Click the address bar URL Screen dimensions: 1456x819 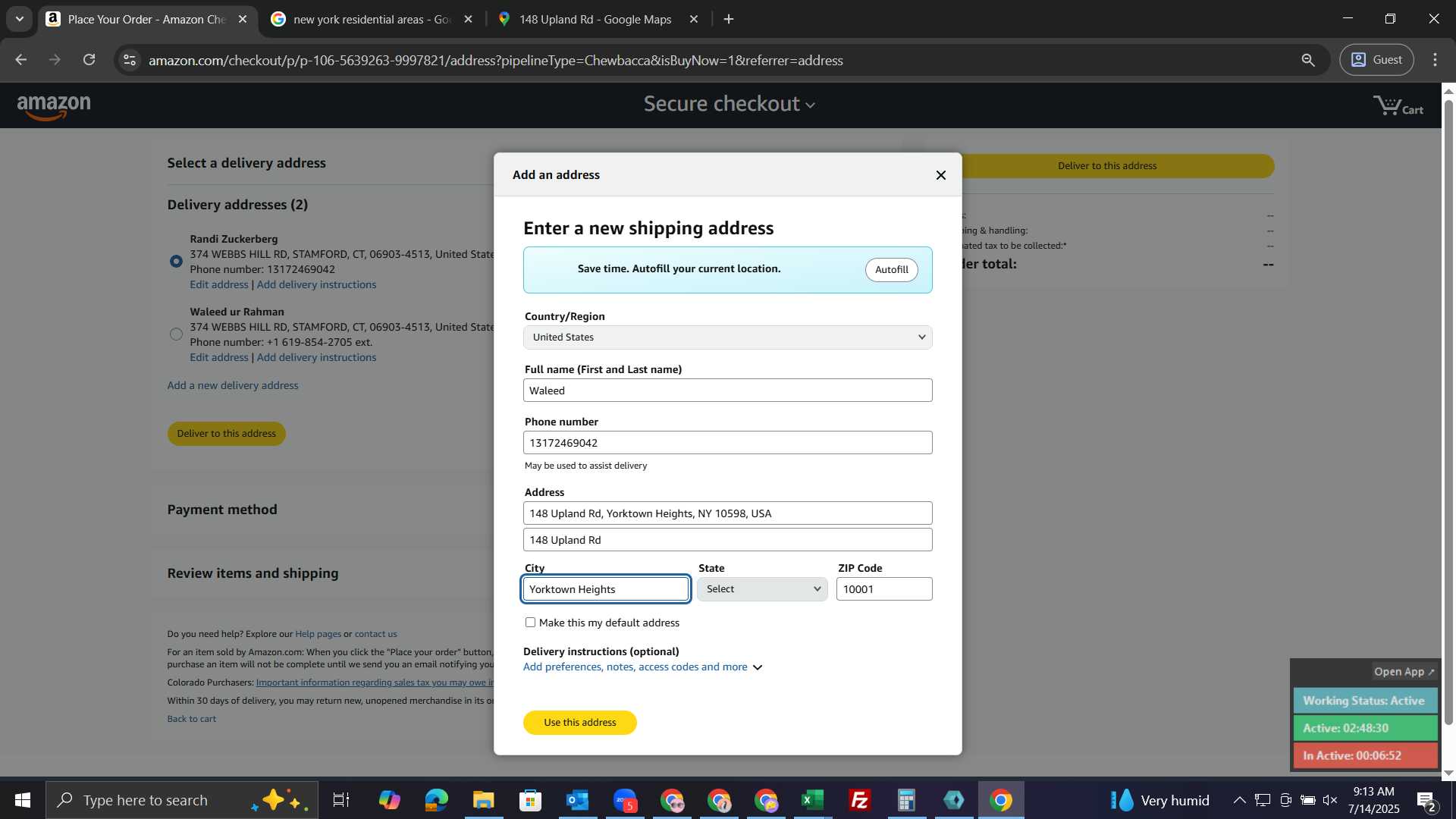coord(495,61)
